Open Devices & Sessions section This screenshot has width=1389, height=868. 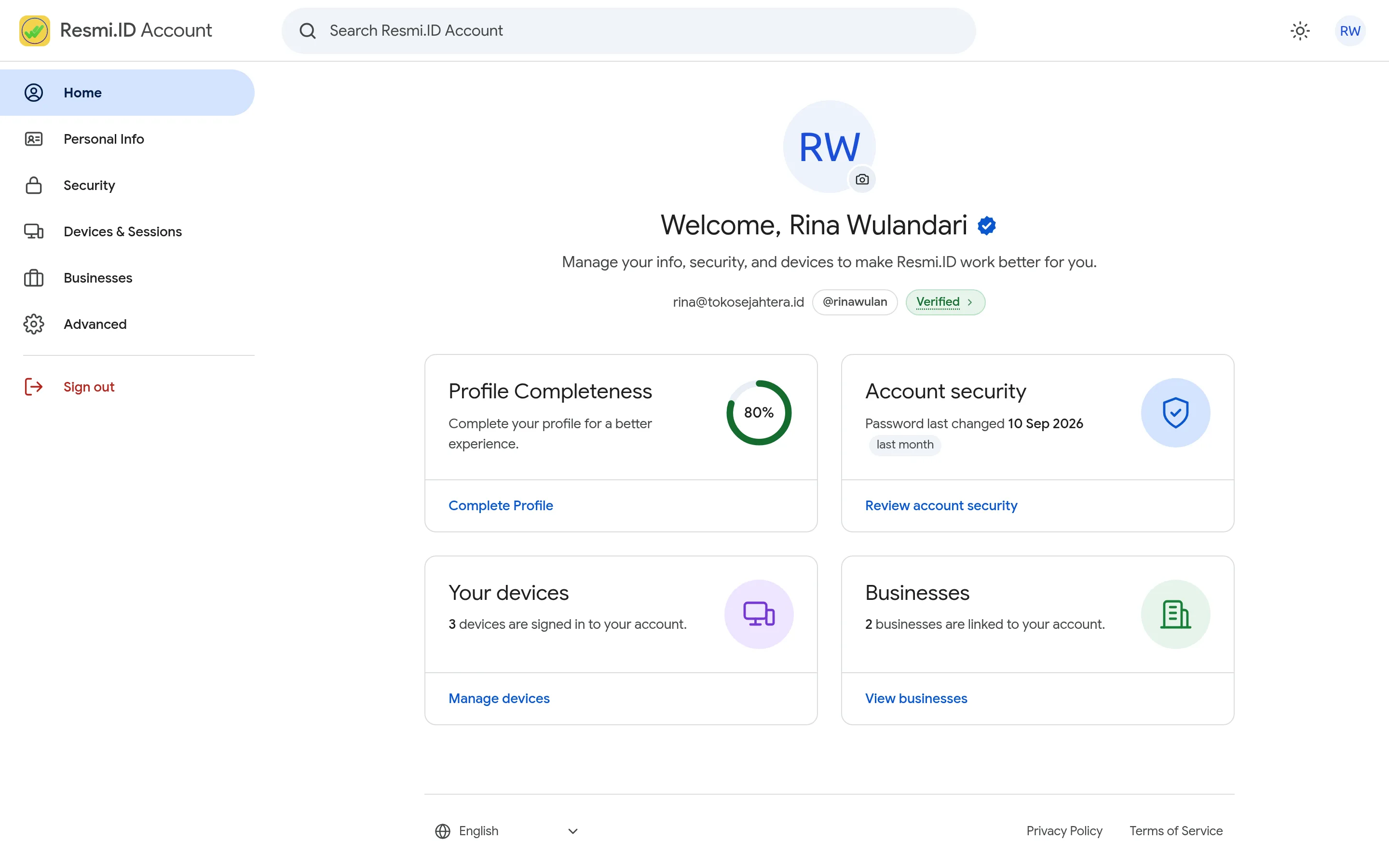pos(127,231)
